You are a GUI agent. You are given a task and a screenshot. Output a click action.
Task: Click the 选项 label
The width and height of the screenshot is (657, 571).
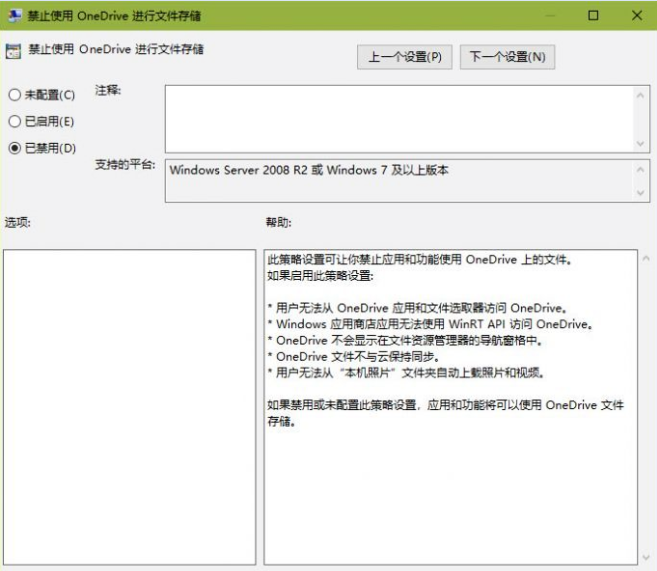pos(18,222)
